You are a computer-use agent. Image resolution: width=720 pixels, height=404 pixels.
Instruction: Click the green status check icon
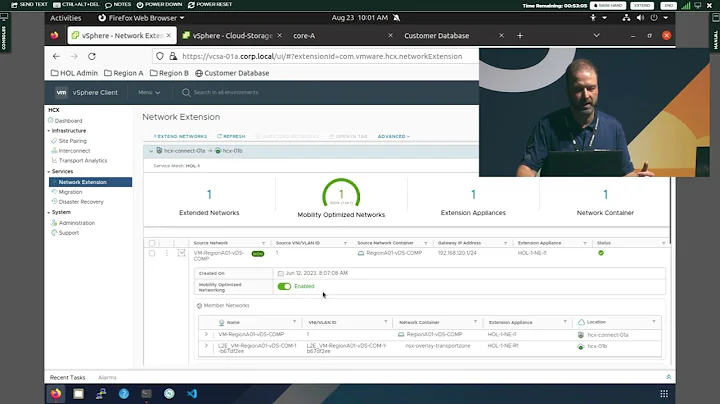tap(601, 253)
